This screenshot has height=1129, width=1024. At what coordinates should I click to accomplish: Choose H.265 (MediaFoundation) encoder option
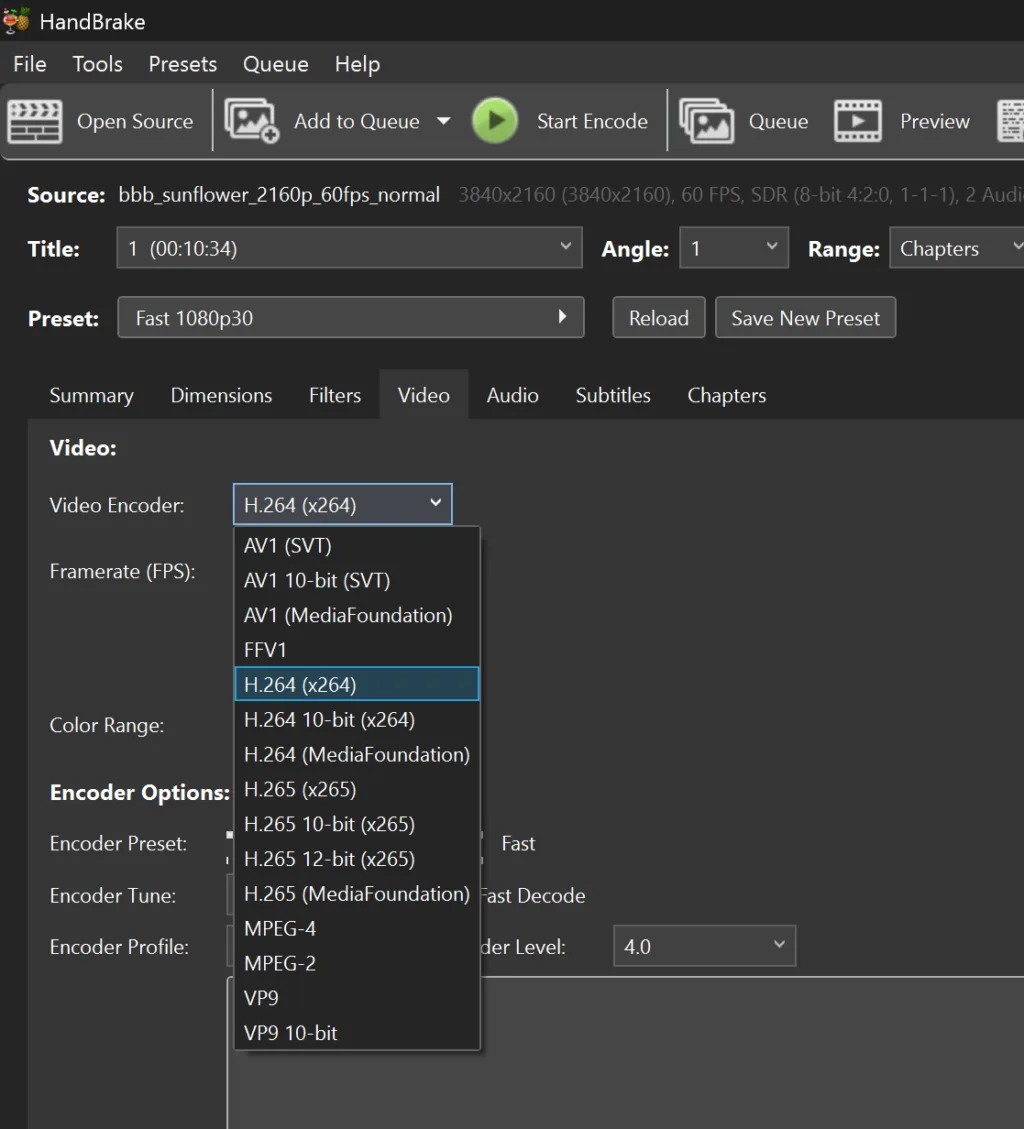coord(357,894)
